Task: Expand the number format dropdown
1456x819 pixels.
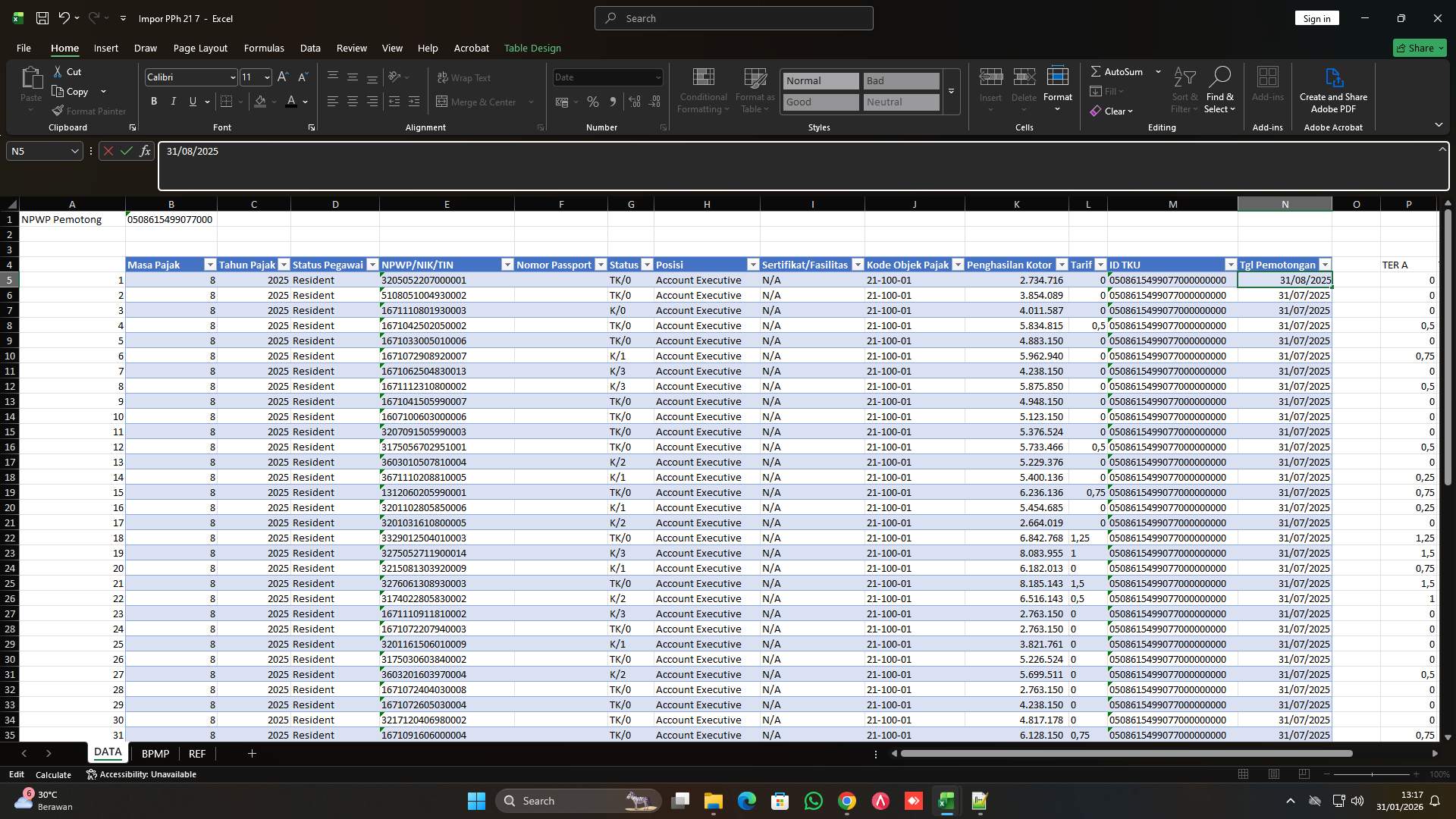Action: pyautogui.click(x=657, y=77)
